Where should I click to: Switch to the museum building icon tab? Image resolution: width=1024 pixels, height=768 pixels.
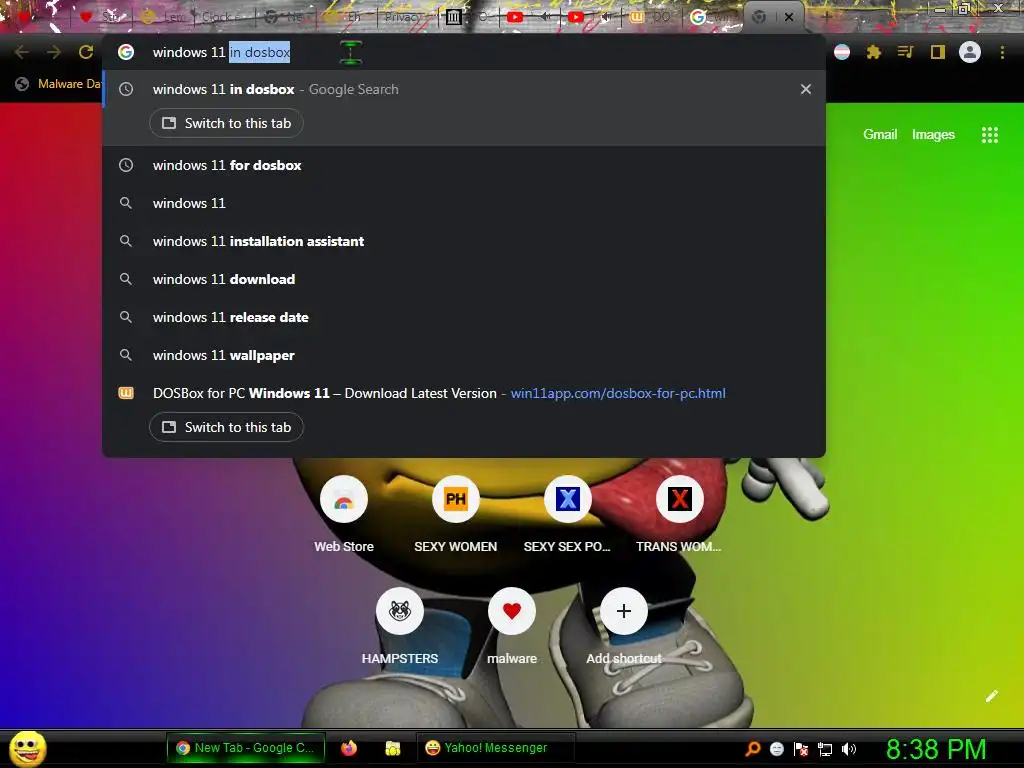click(x=466, y=17)
